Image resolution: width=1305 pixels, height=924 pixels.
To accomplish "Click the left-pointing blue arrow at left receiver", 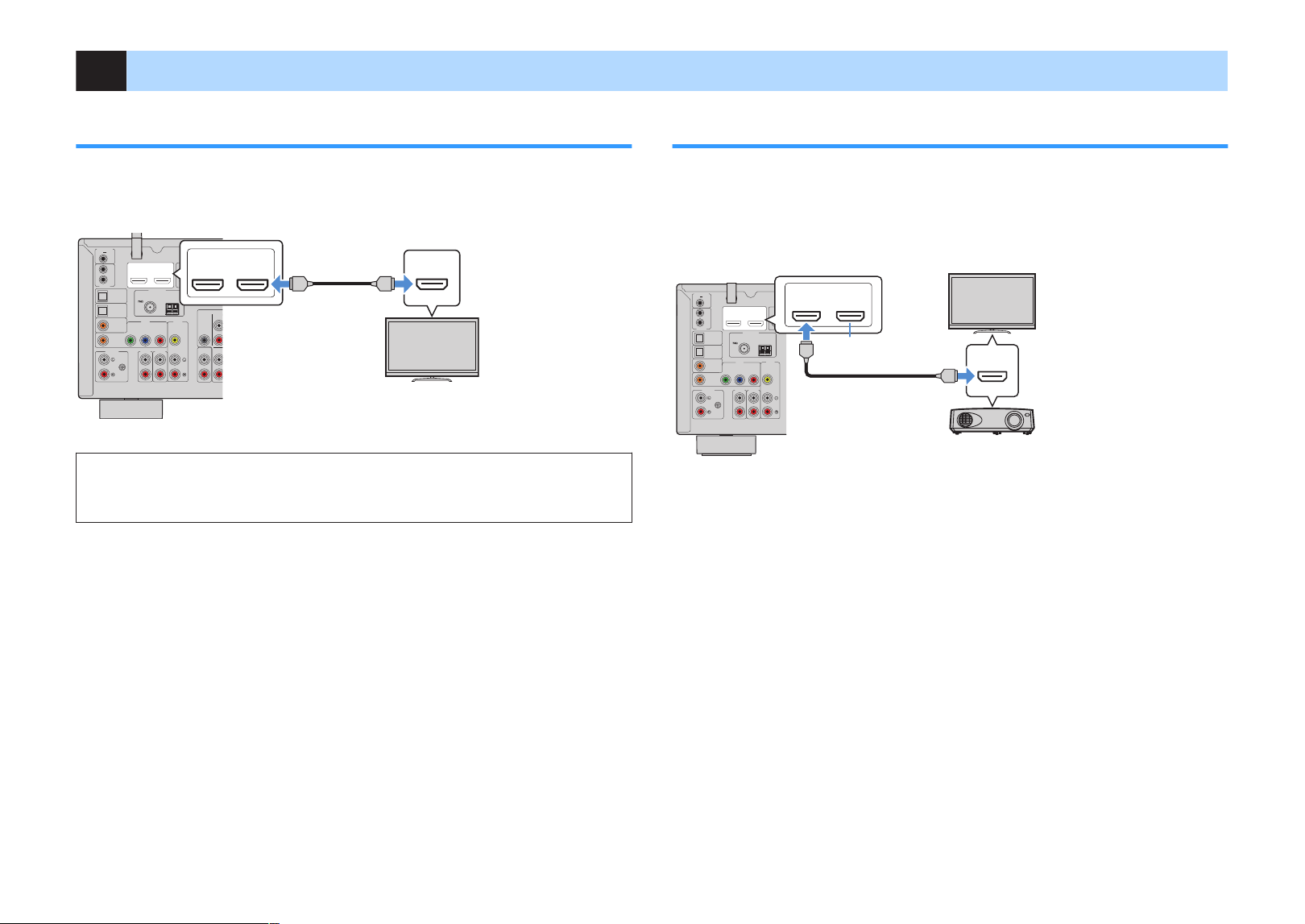I will 279,284.
